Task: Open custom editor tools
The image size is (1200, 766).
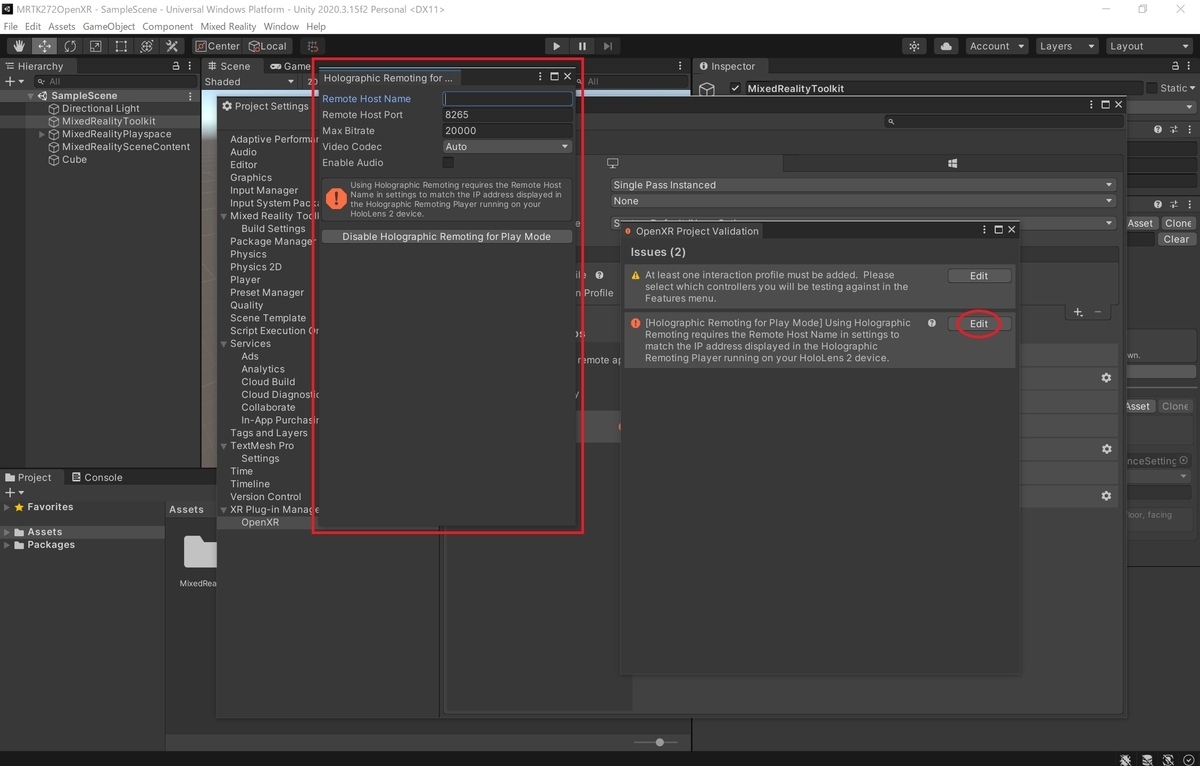Action: click(x=171, y=46)
